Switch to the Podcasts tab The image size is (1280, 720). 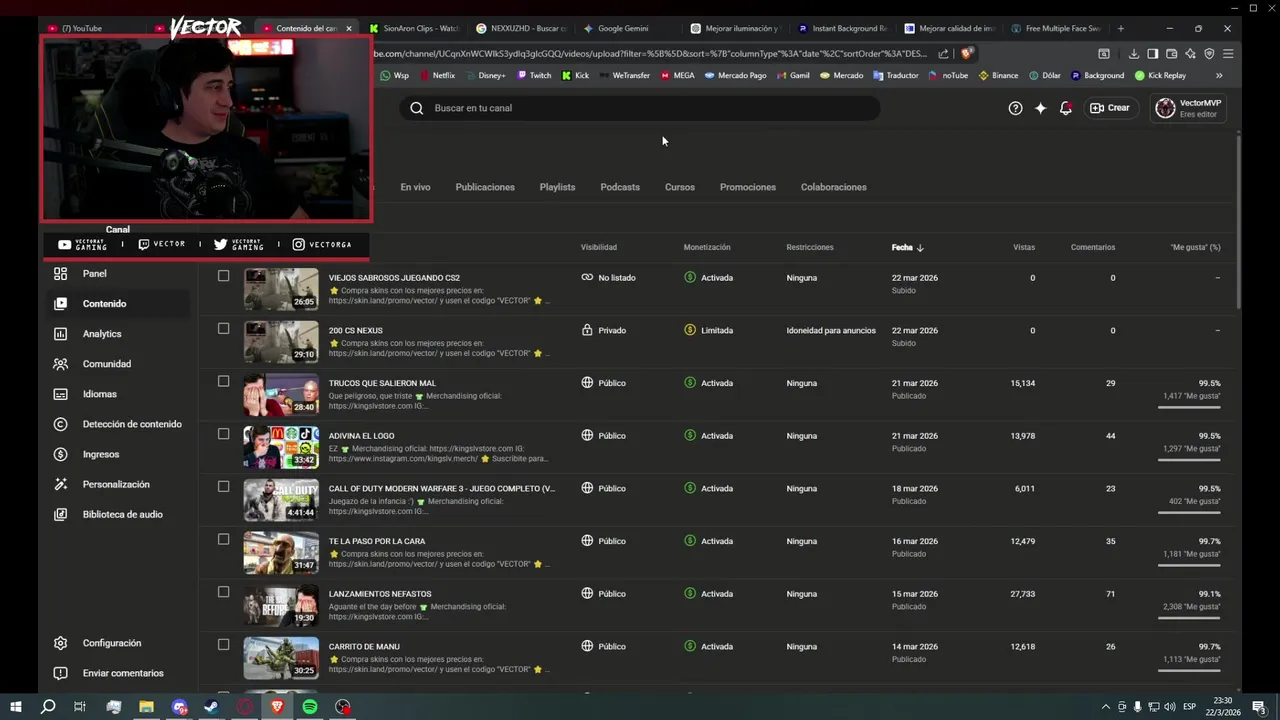[620, 187]
